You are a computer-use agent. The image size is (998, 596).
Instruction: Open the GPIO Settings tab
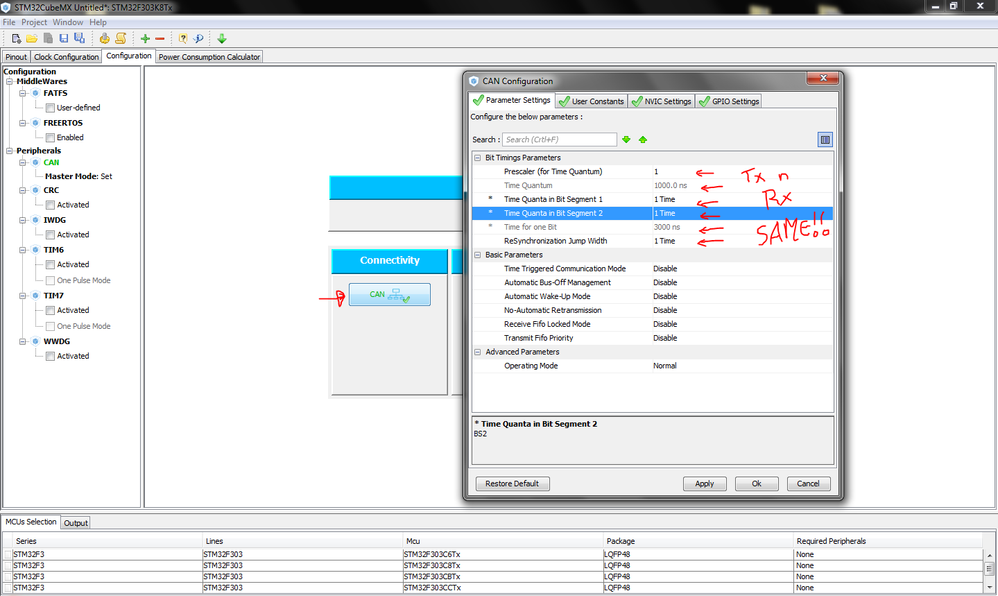729,101
